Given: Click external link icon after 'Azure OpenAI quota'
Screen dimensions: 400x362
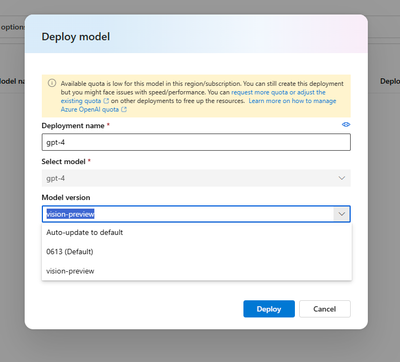Looking at the screenshot, I should pos(124,109).
